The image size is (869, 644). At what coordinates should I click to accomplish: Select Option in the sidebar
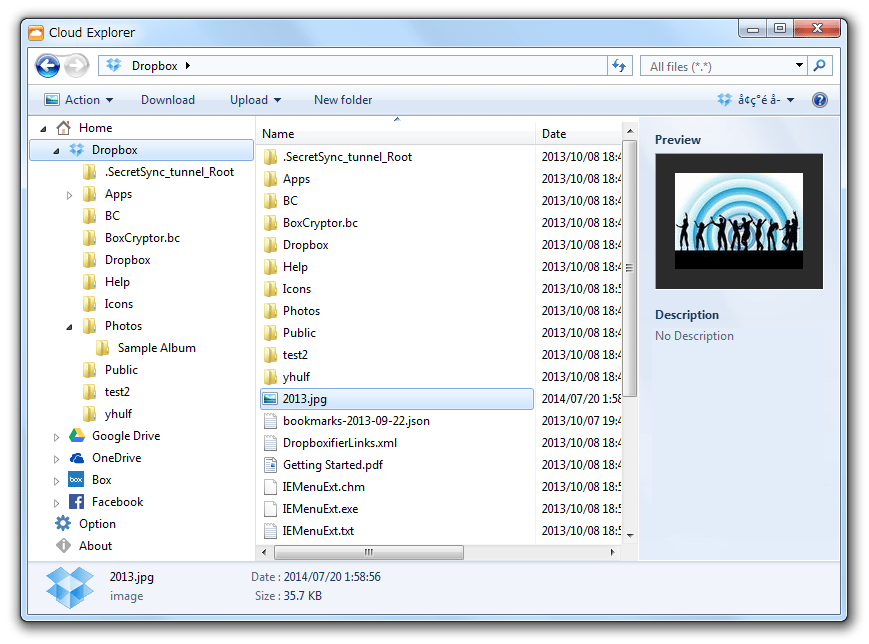click(98, 524)
